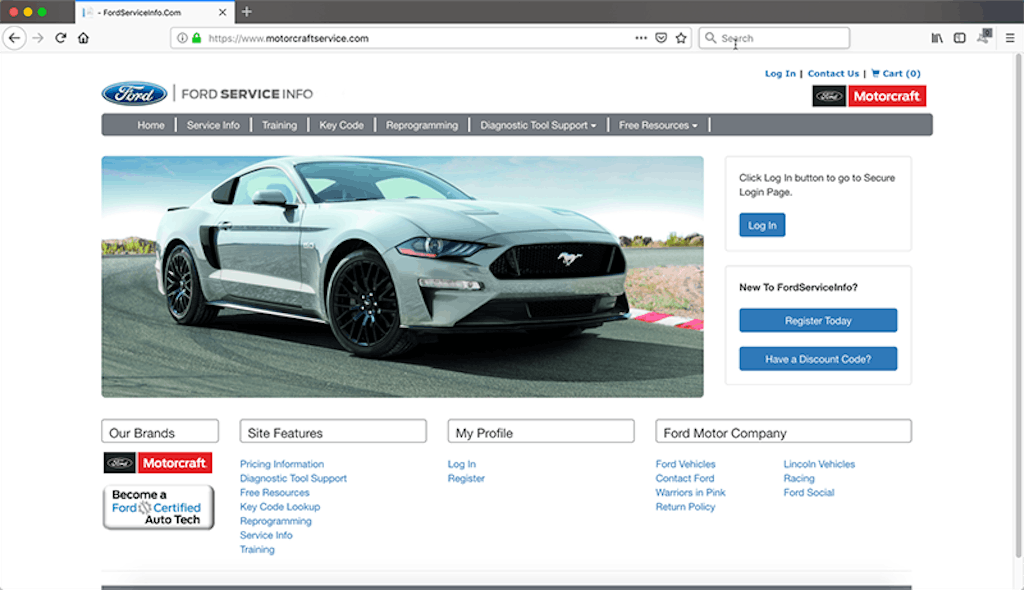Click the browser forward arrow
The height and width of the screenshot is (590, 1024).
38,38
